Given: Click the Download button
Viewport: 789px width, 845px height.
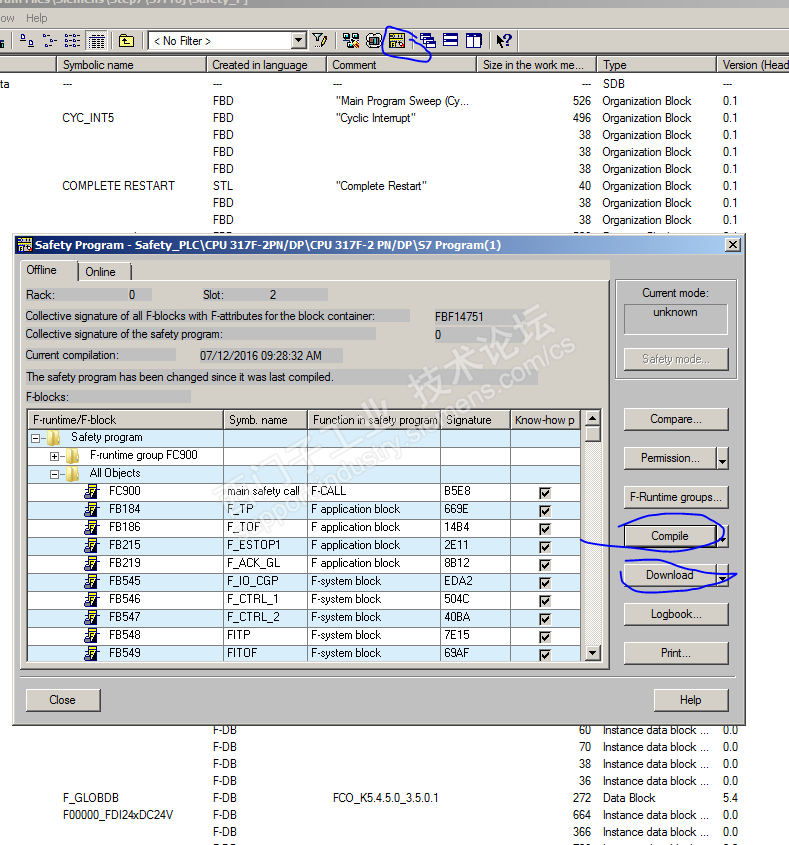Looking at the screenshot, I should [x=670, y=576].
